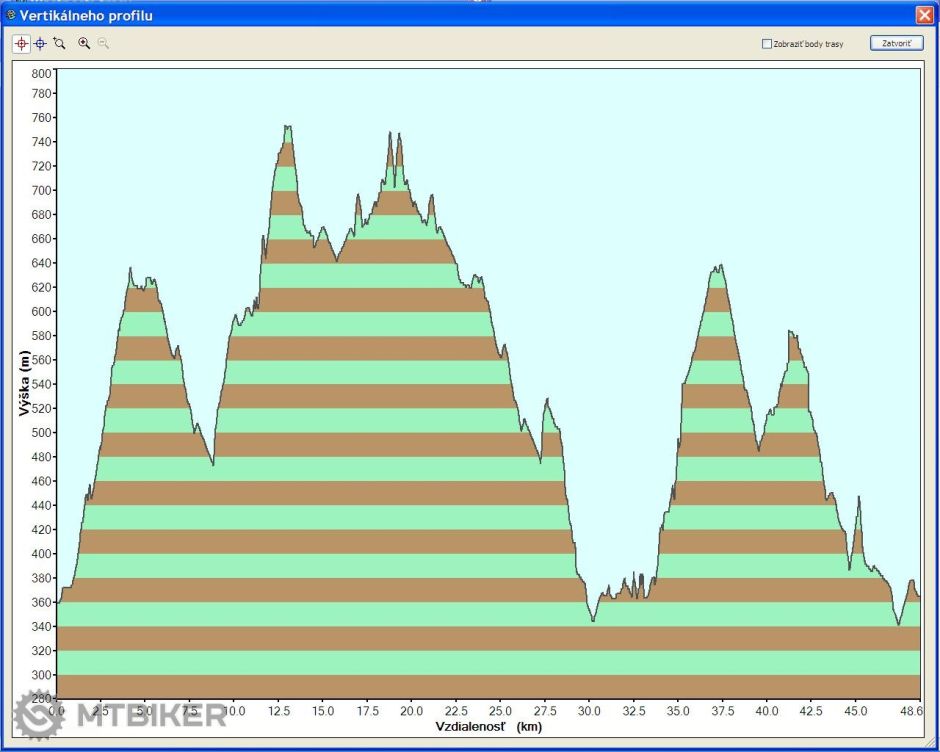Click the summit near 37.5 km
Screen dimensions: 940x752
718,267
